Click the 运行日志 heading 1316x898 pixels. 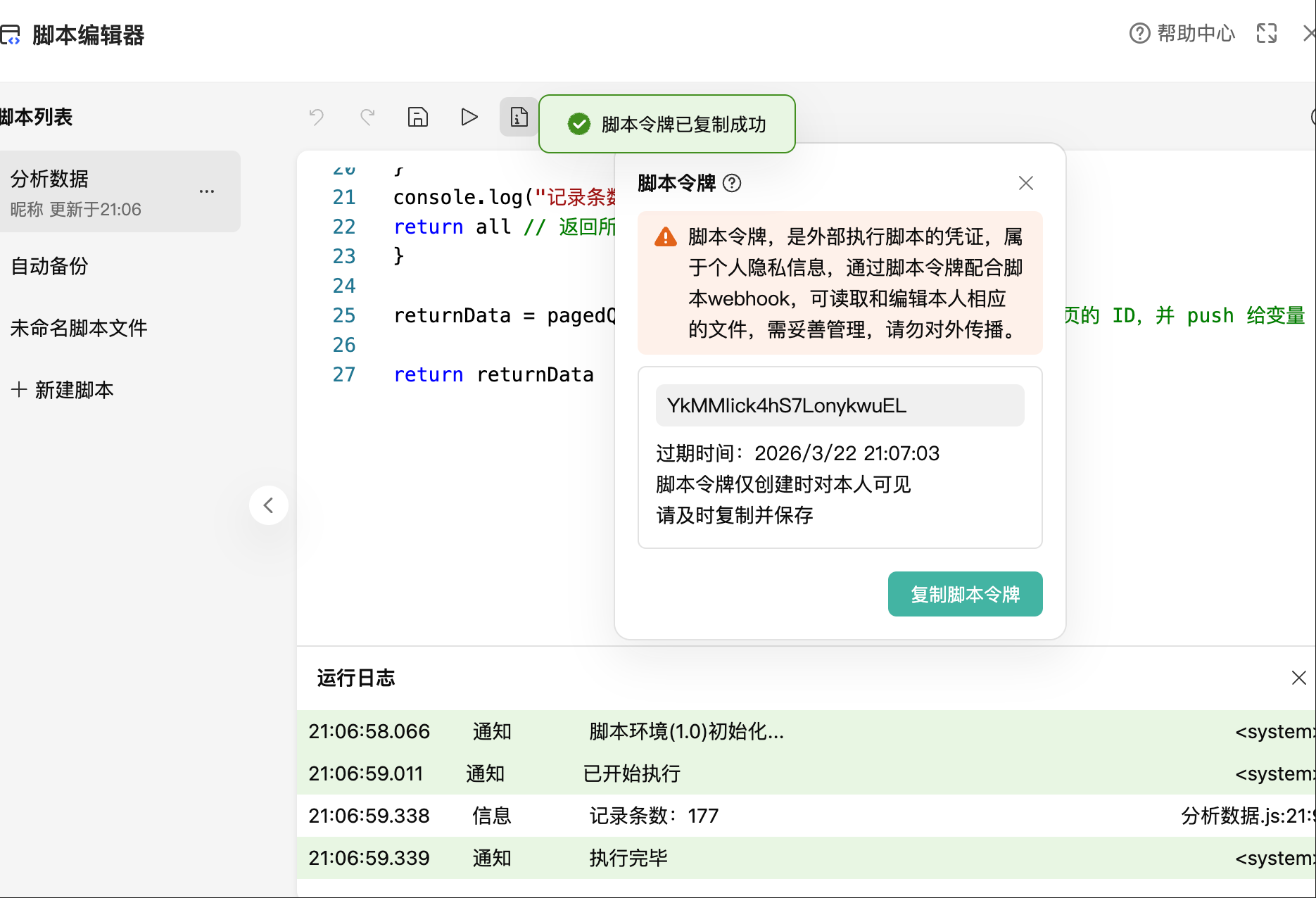[356, 678]
